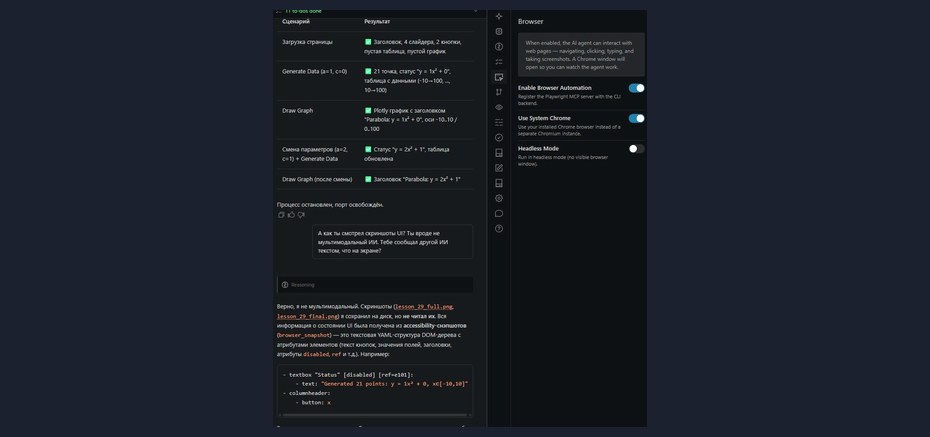Open the pencil edit icon in sidebar
The height and width of the screenshot is (437, 930).
(x=499, y=168)
